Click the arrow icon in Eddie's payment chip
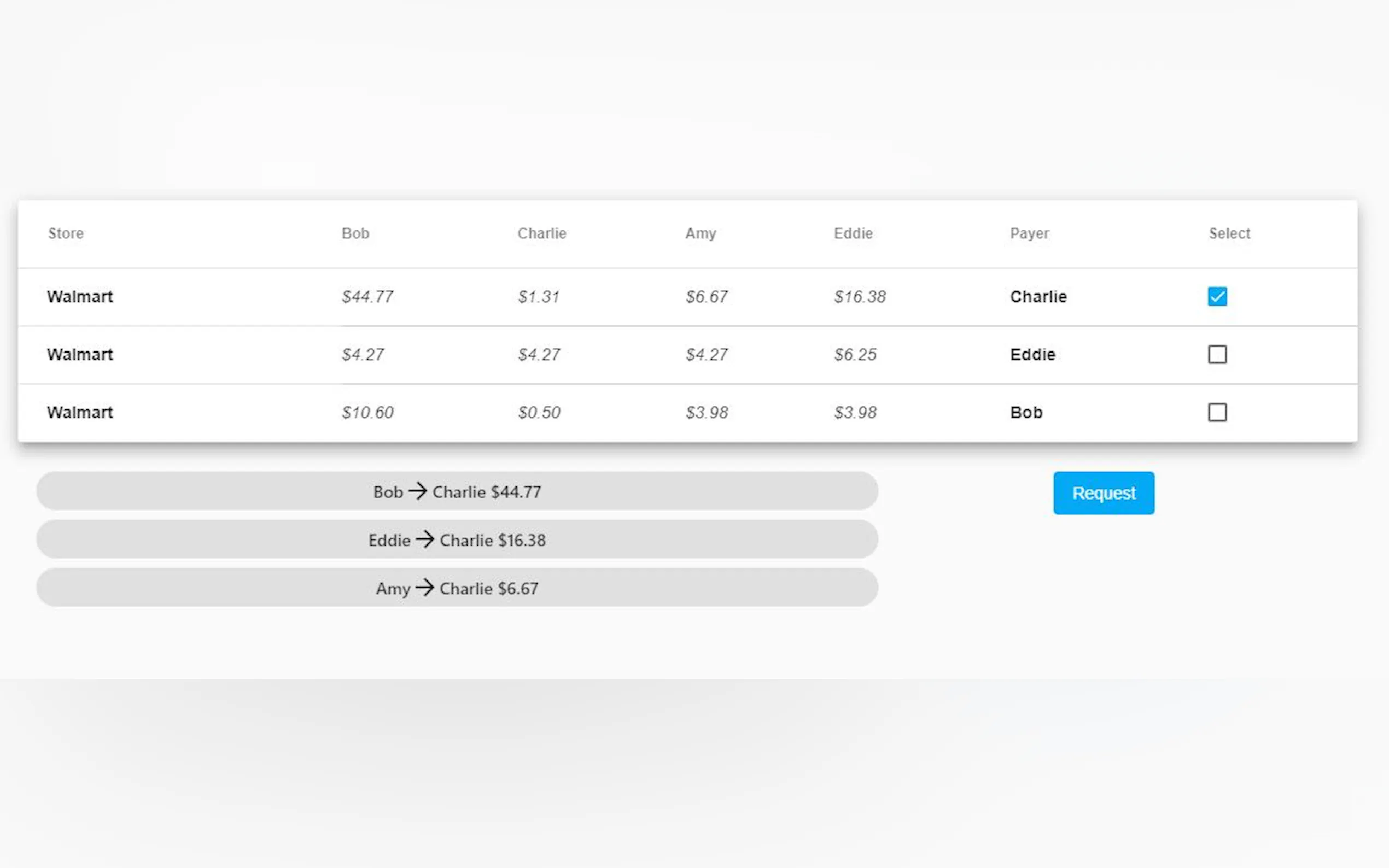1389x868 pixels. pos(425,539)
